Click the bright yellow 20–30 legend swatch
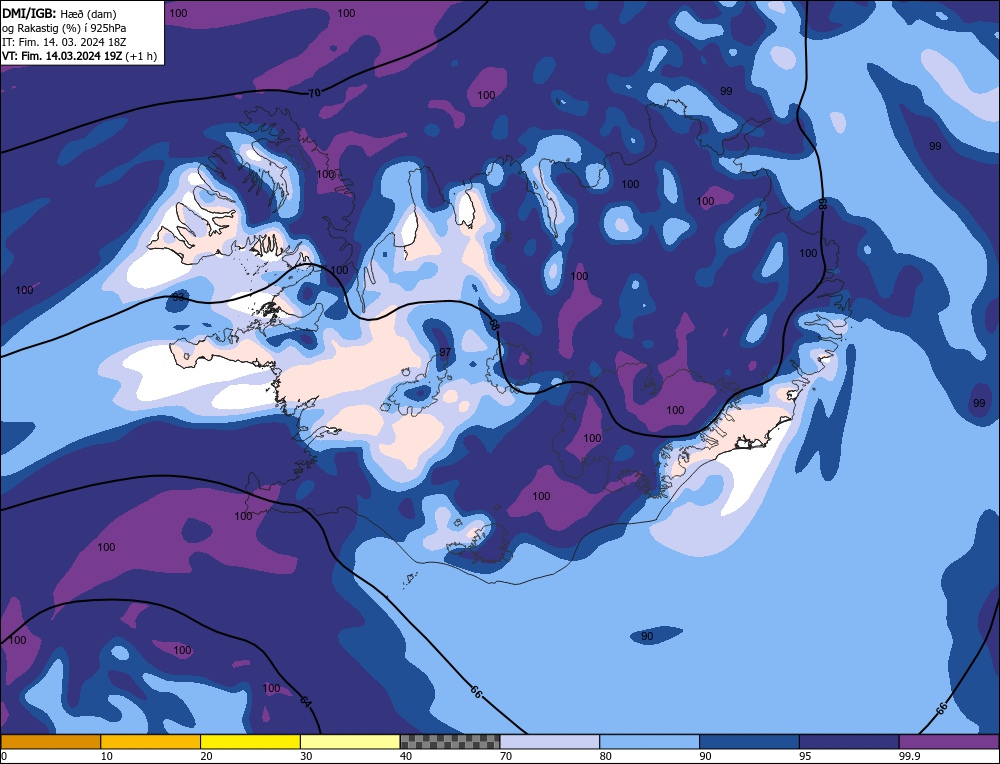Viewport: 1000px width, 764px height. 250,742
